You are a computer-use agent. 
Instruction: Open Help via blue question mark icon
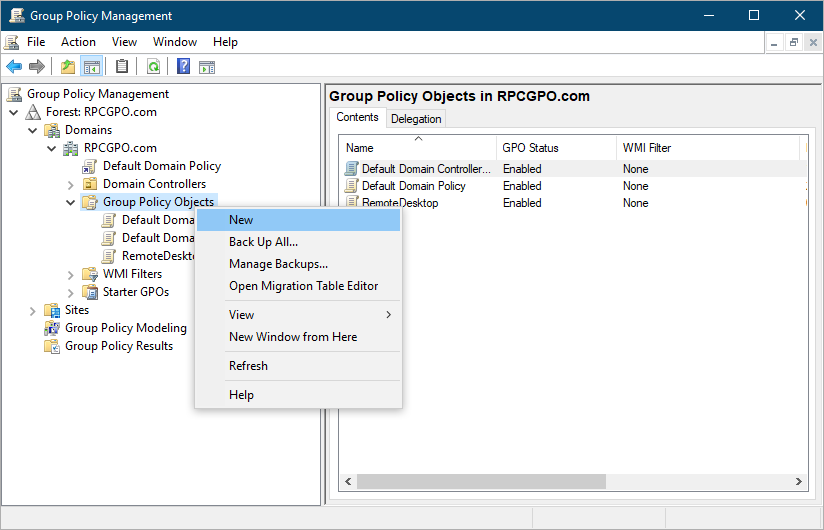(x=183, y=67)
